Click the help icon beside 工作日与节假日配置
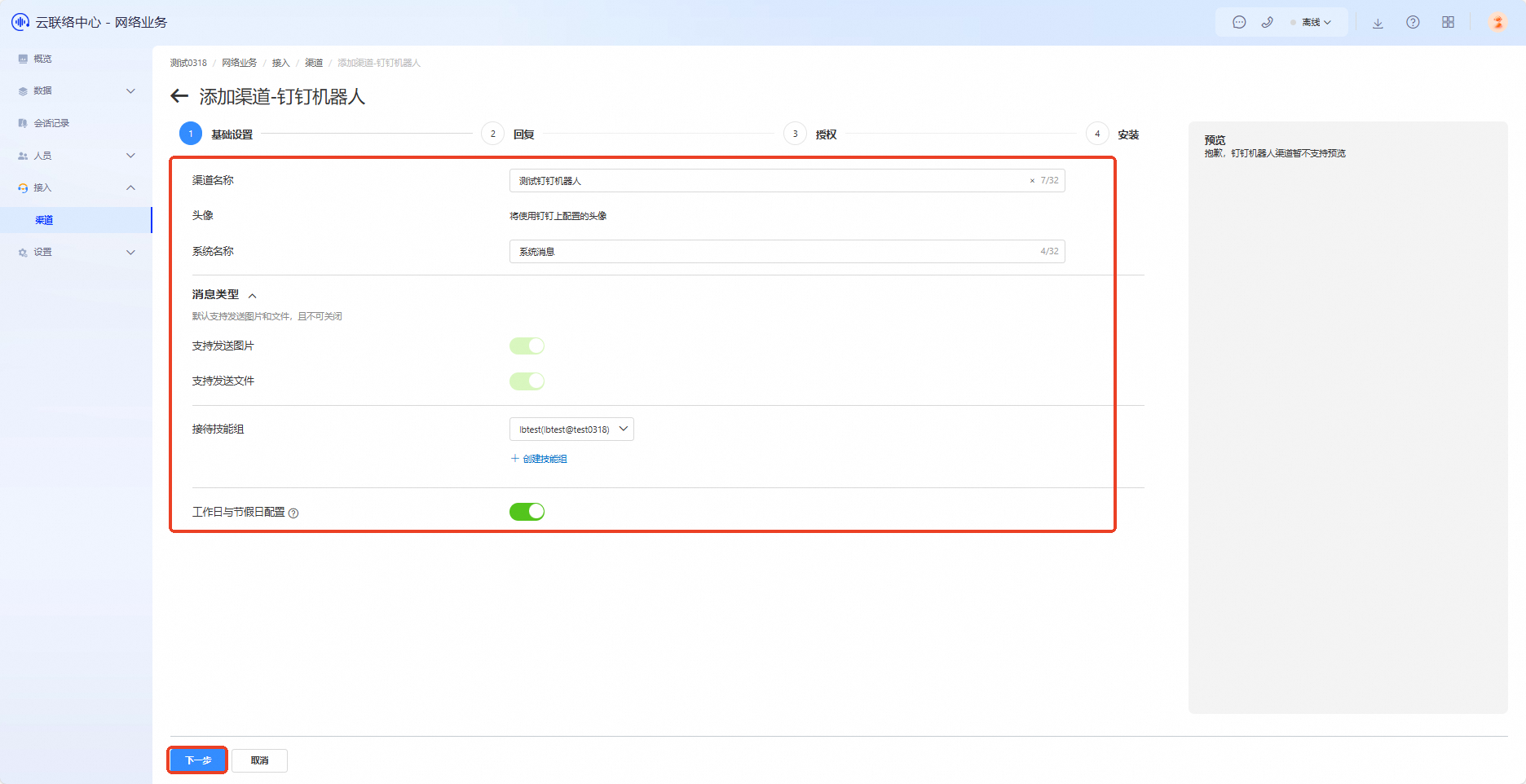The height and width of the screenshot is (784, 1526). (293, 513)
